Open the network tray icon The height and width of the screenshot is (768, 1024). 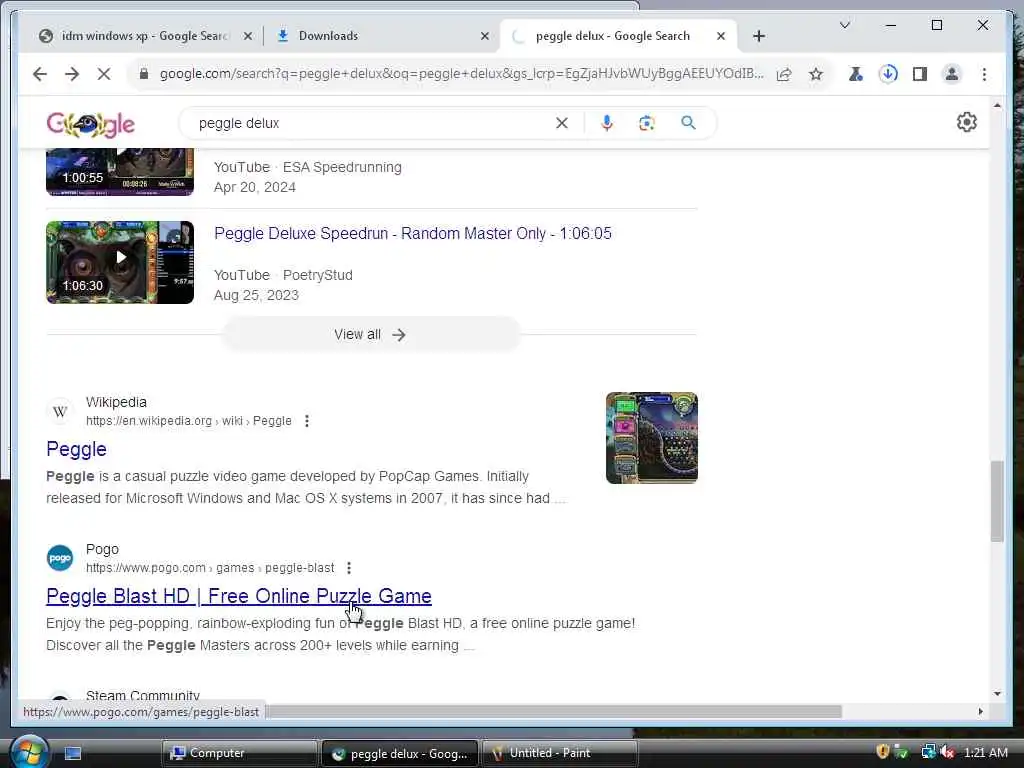927,752
